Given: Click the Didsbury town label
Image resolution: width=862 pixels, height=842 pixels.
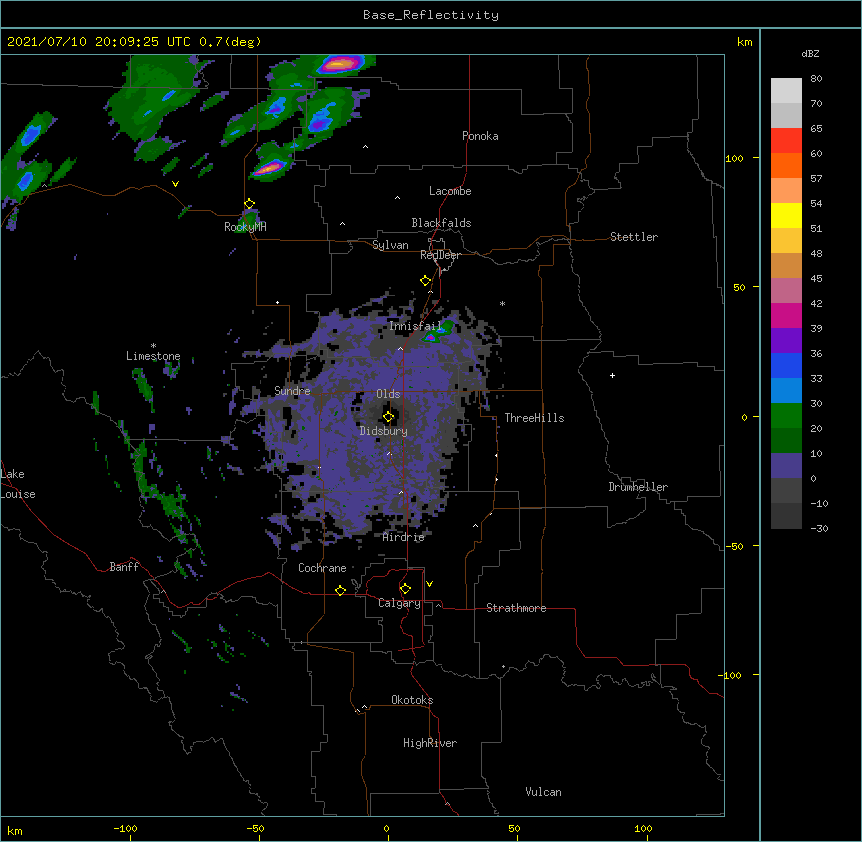Looking at the screenshot, I should click(x=384, y=431).
